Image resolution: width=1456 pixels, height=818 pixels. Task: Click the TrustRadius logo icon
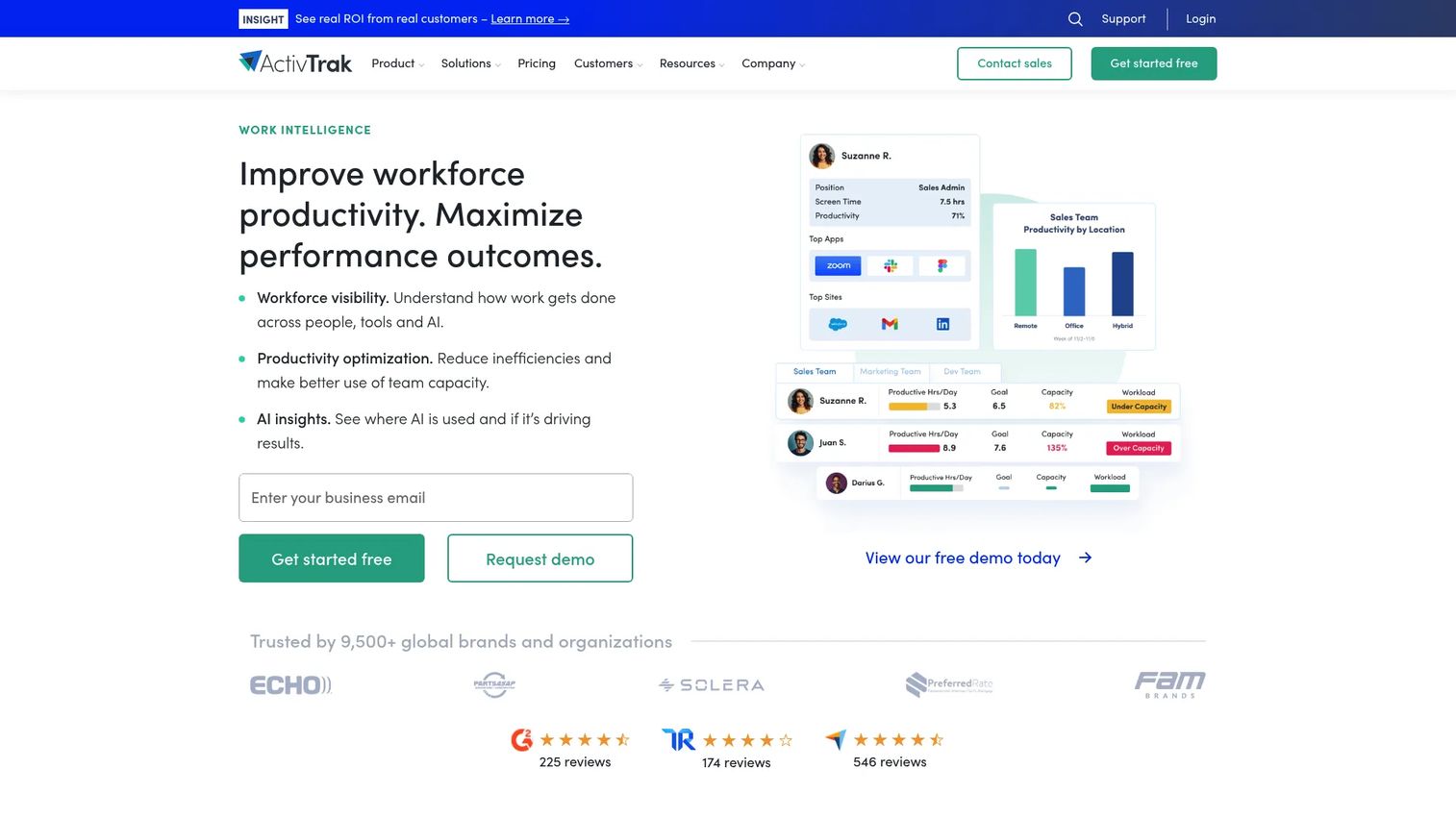point(678,739)
